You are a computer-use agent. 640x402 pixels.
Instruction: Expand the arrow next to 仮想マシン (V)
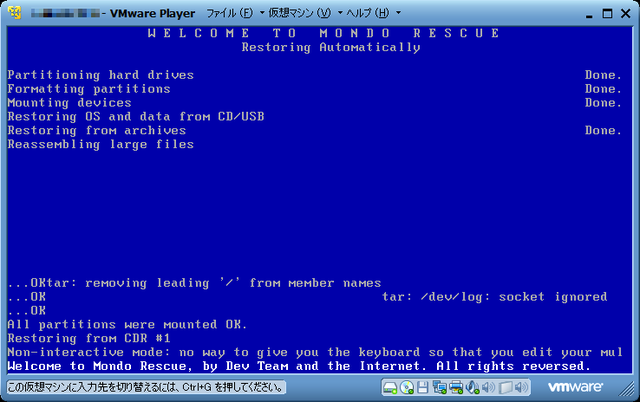coord(340,13)
